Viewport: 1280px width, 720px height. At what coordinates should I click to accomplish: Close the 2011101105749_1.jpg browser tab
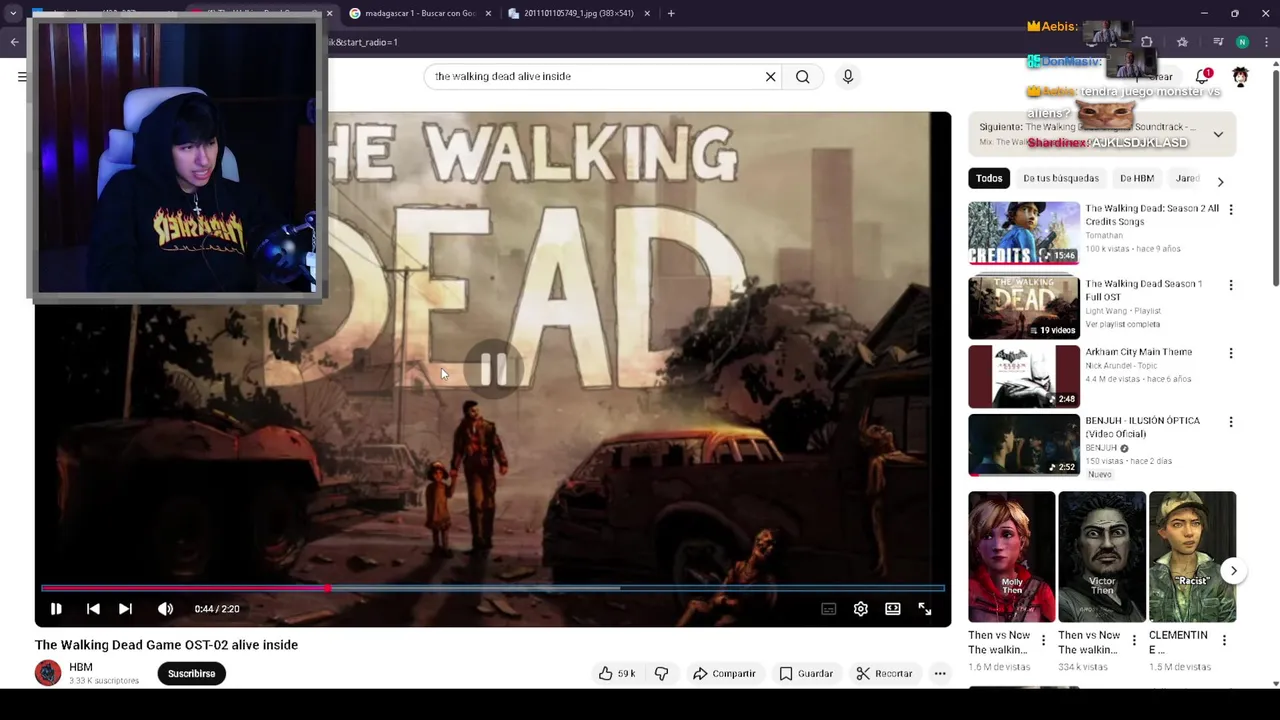coord(647,13)
